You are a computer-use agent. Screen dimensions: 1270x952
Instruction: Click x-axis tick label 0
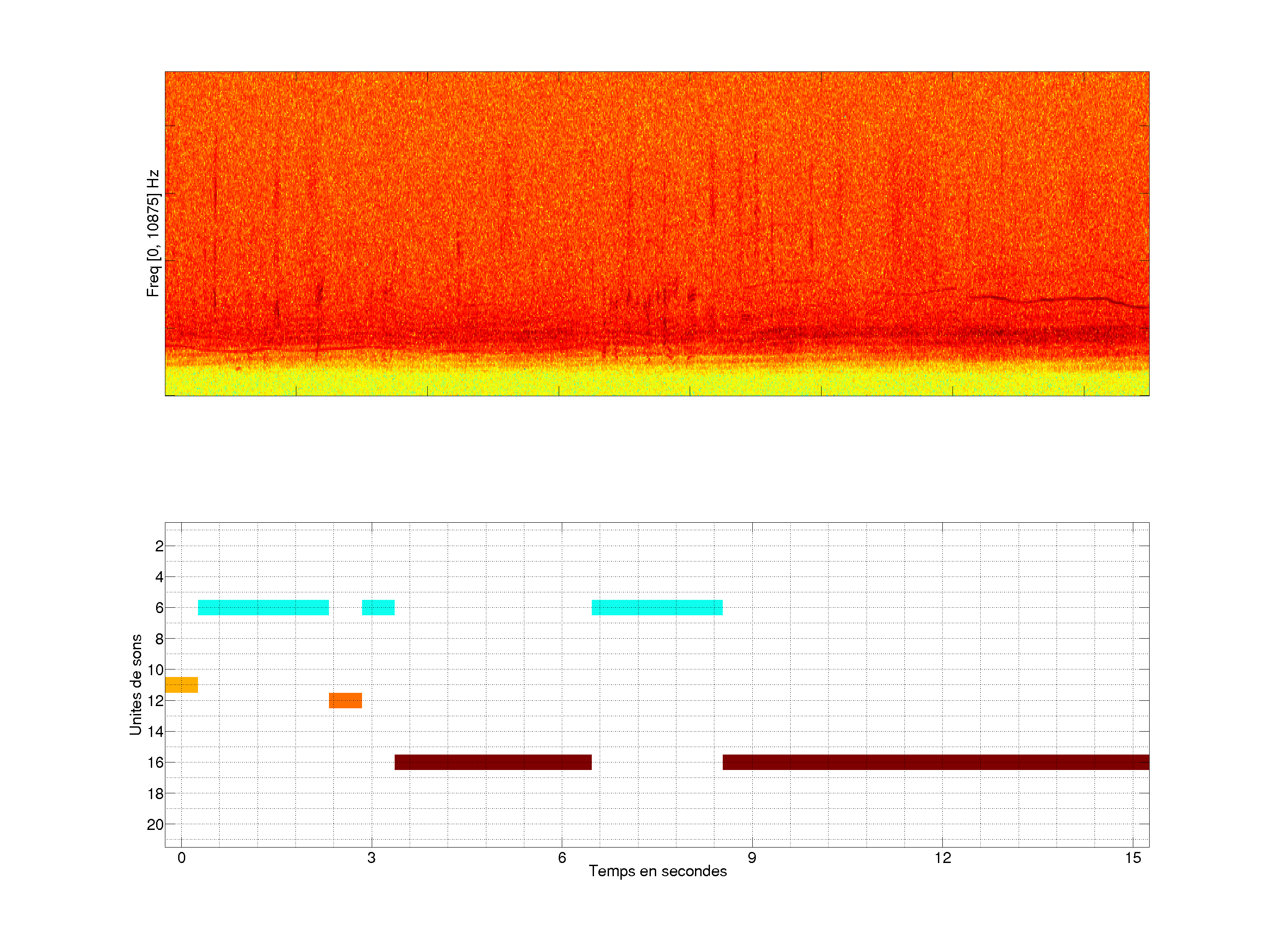(x=181, y=858)
